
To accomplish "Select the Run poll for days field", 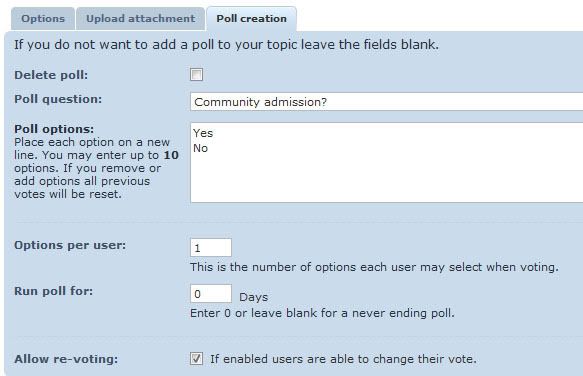I will pyautogui.click(x=211, y=294).
